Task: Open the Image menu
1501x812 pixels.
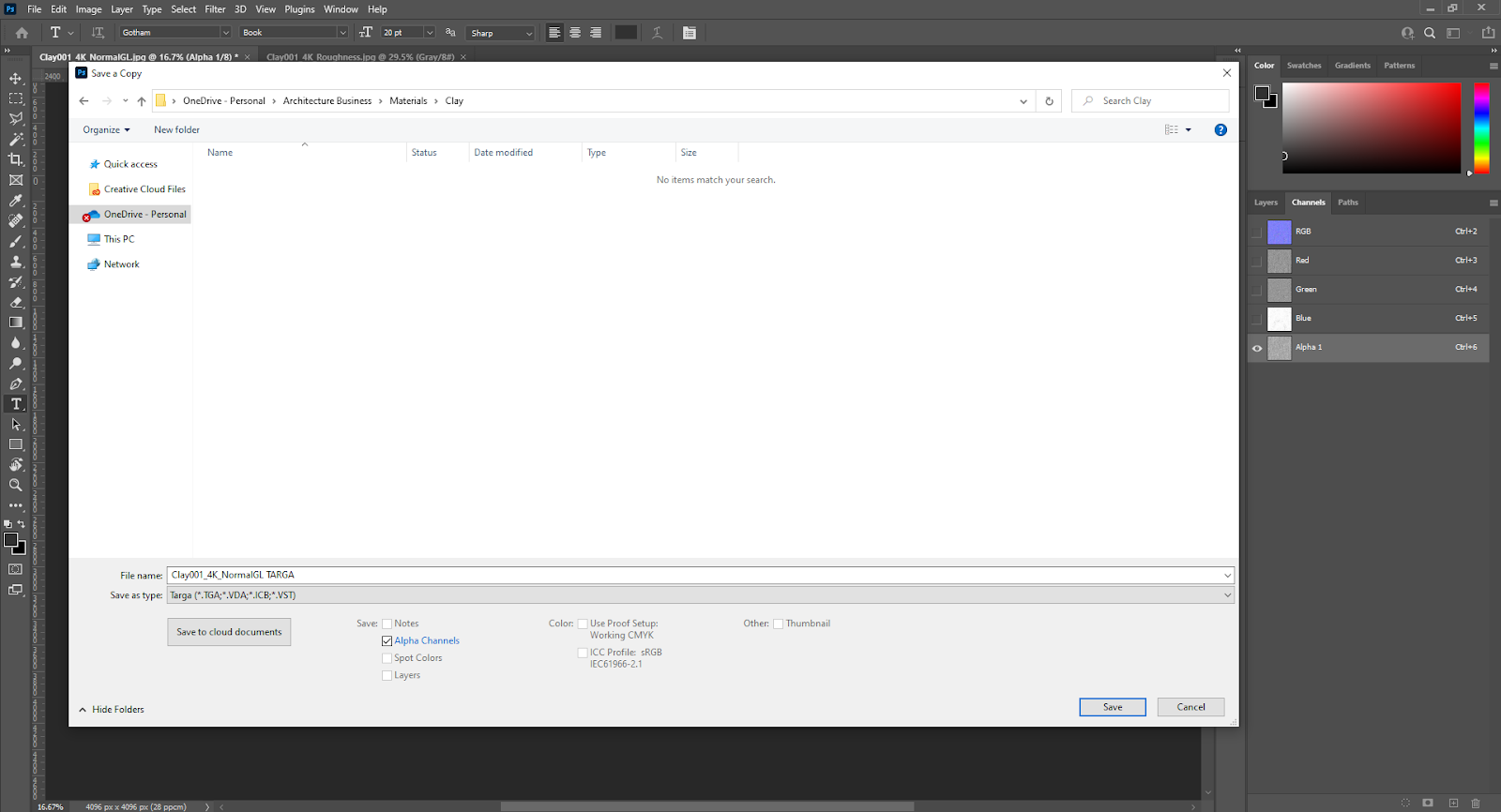Action: (x=88, y=9)
